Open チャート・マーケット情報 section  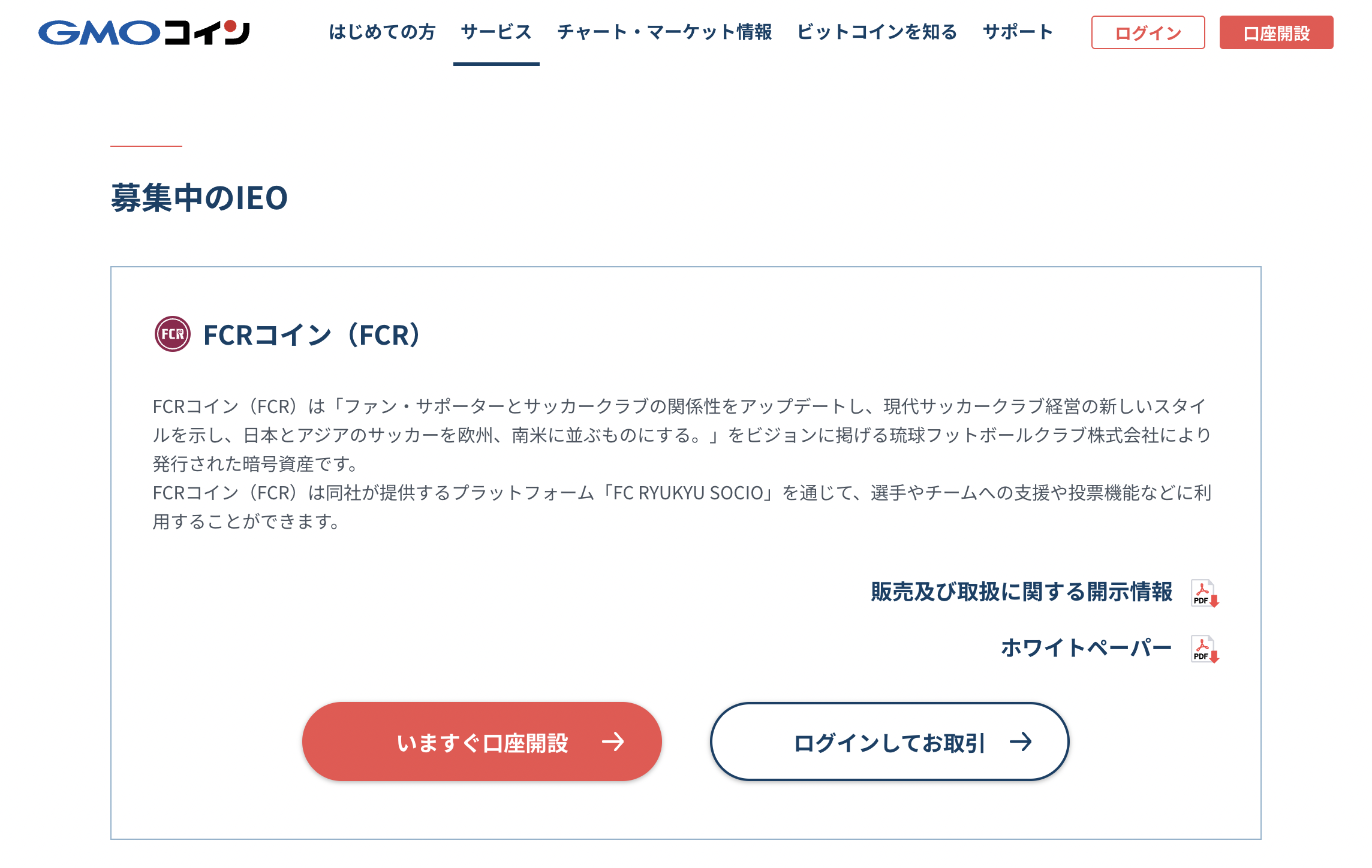(x=664, y=32)
